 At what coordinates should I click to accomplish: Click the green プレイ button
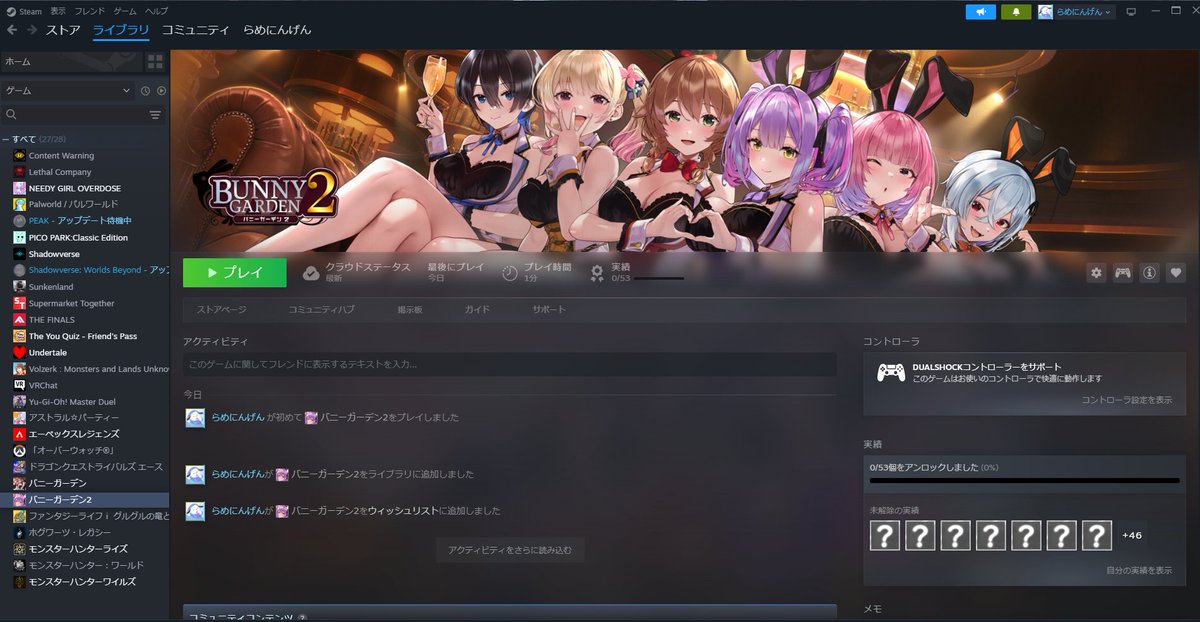235,272
